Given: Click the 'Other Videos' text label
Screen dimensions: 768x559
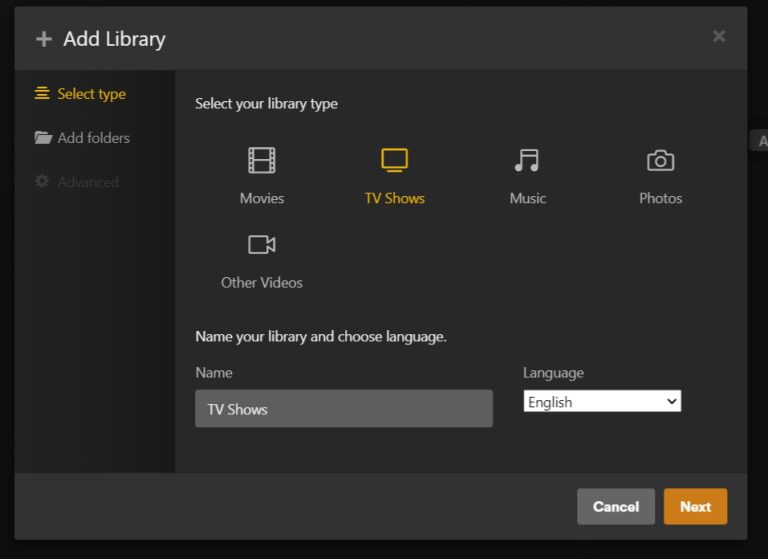Looking at the screenshot, I should click(262, 283).
